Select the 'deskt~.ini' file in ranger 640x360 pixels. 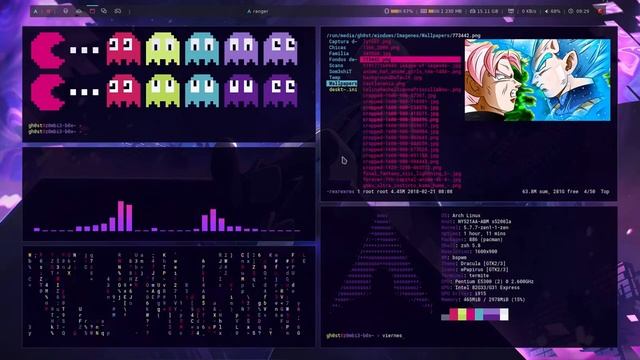coord(343,89)
